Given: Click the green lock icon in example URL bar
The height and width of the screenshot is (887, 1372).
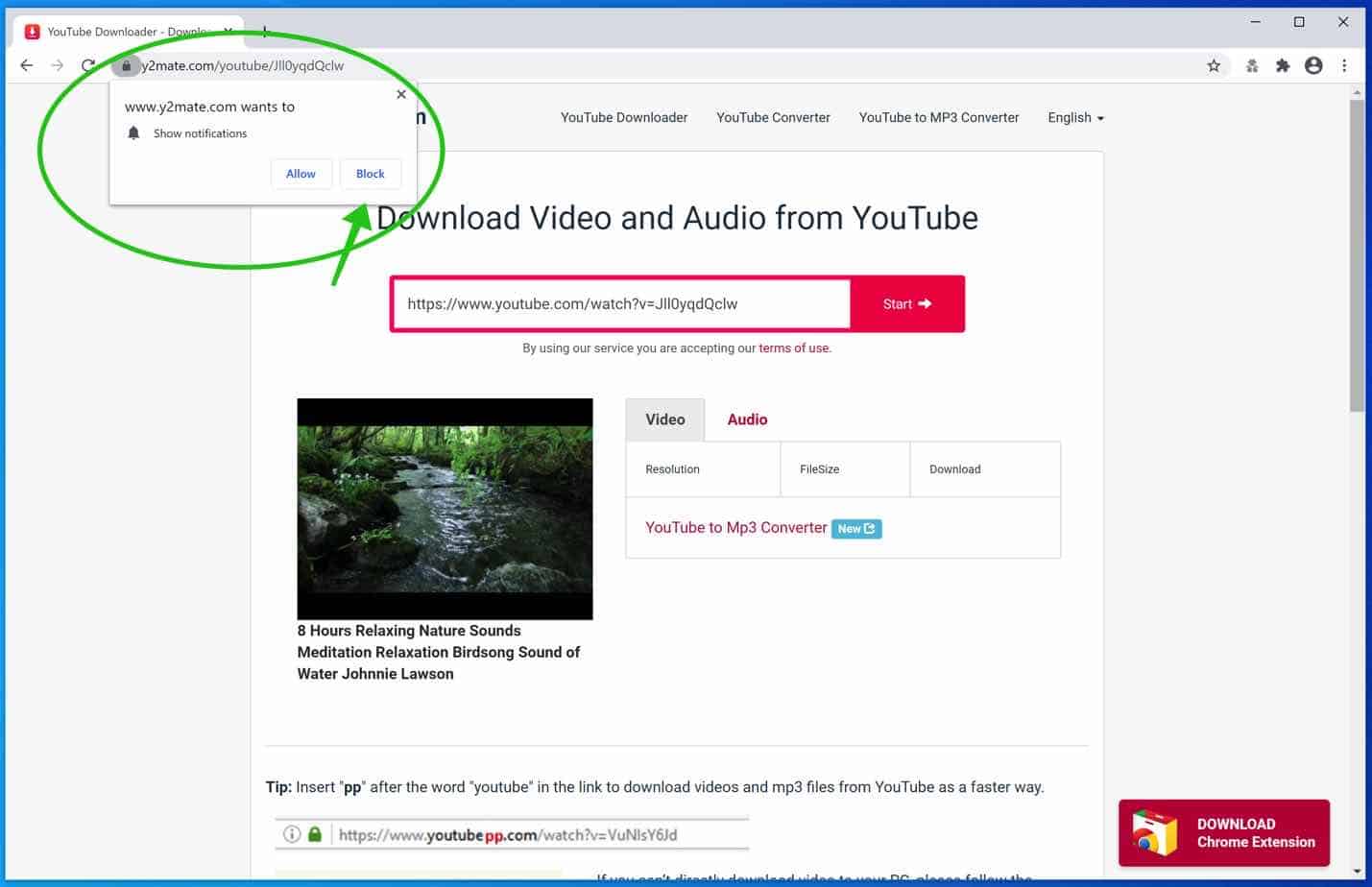Looking at the screenshot, I should [x=315, y=834].
